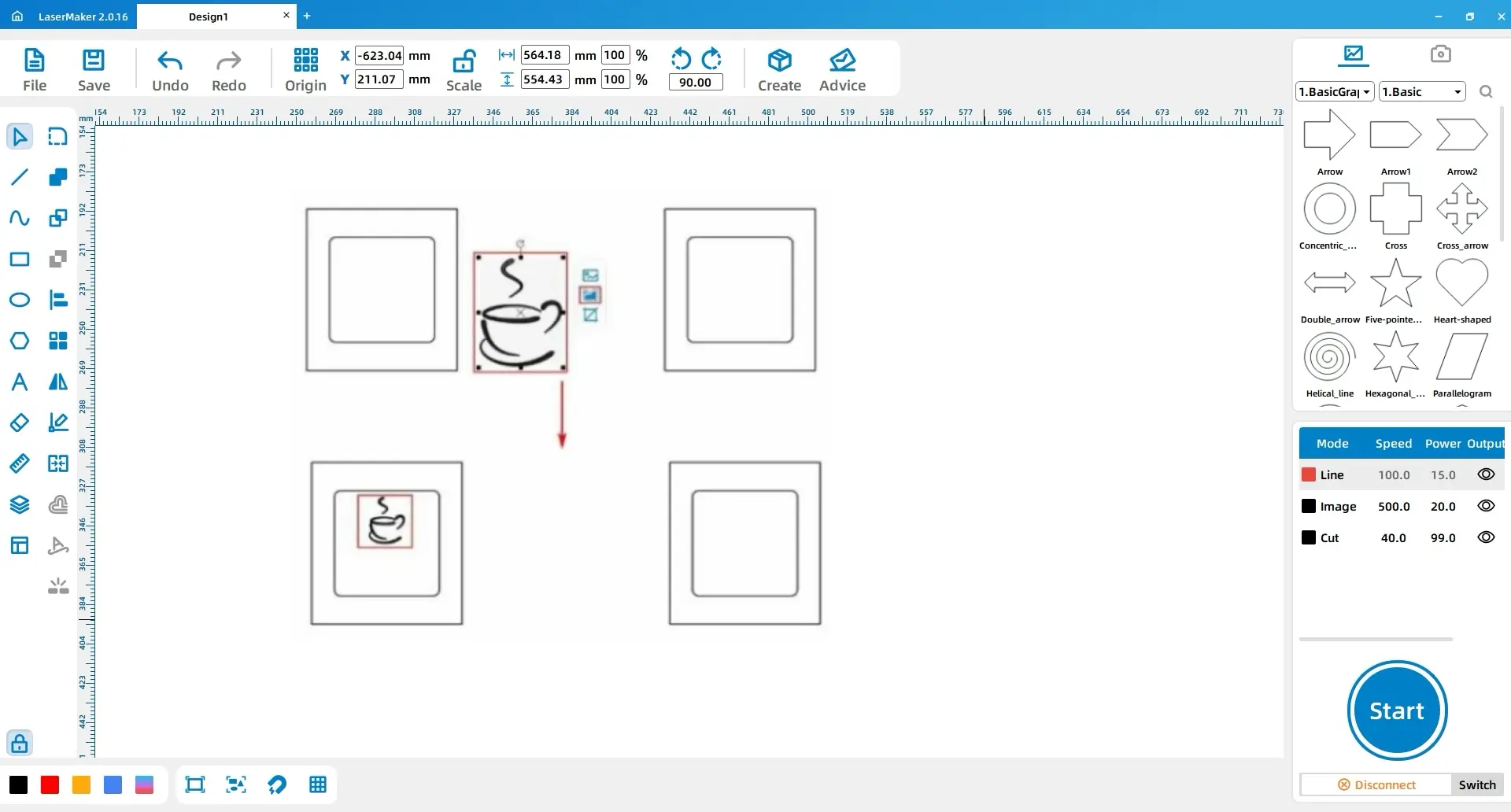
Task: Click the Y position input field
Action: point(379,79)
